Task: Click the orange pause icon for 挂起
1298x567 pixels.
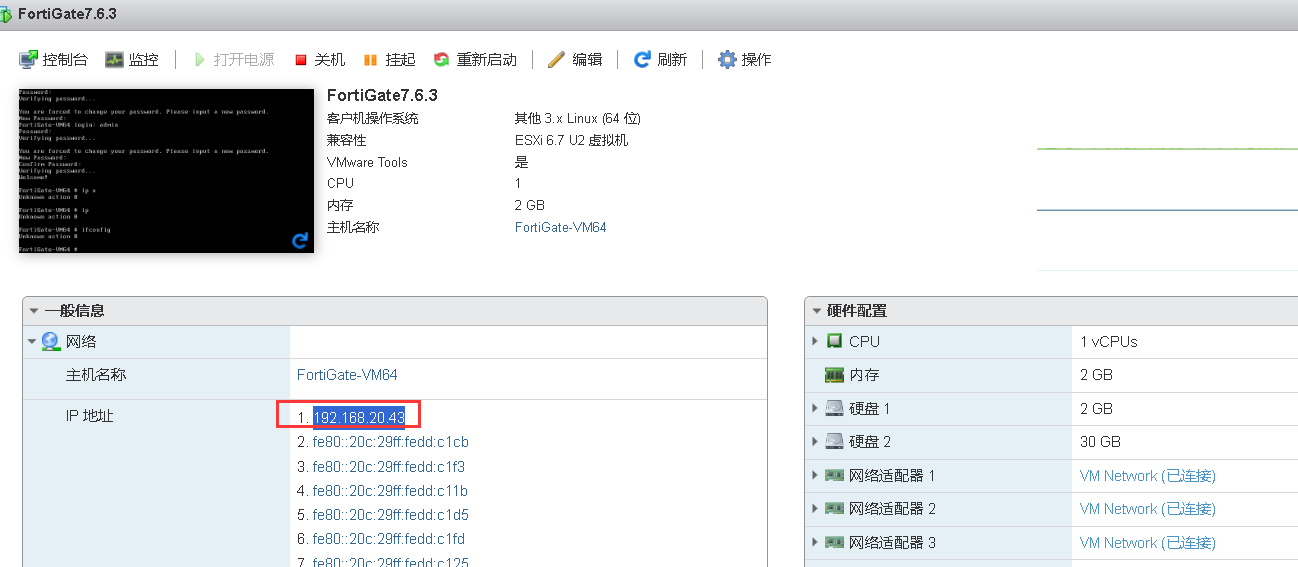Action: coord(370,60)
